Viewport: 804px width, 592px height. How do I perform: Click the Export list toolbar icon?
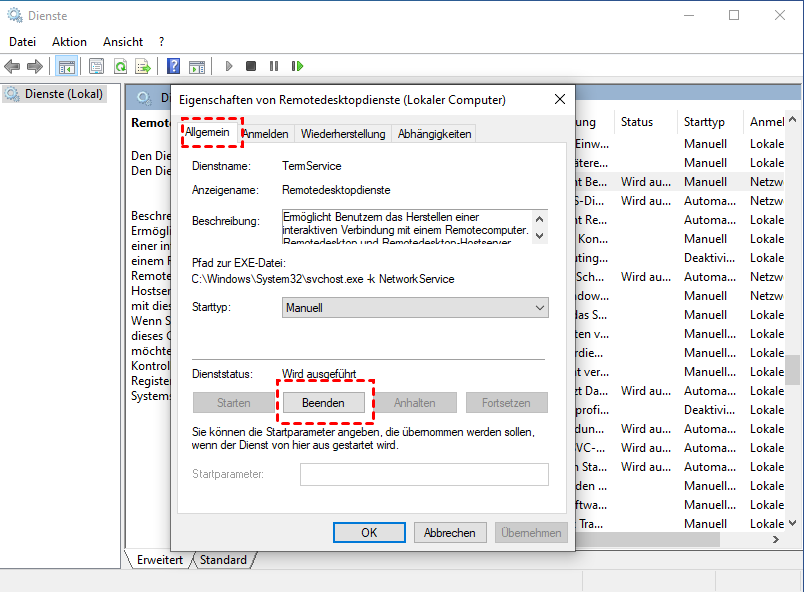(x=143, y=66)
